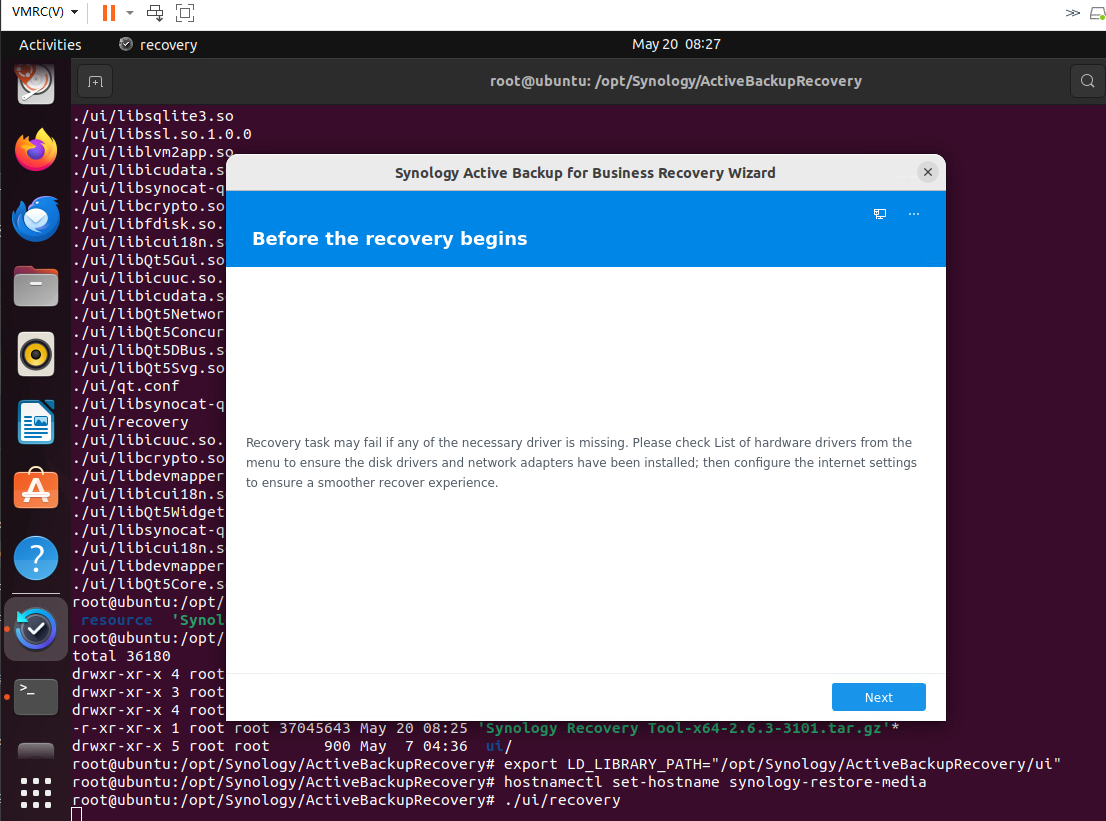This screenshot has width=1106, height=821.
Task: Open the Activities overview
Action: click(50, 44)
